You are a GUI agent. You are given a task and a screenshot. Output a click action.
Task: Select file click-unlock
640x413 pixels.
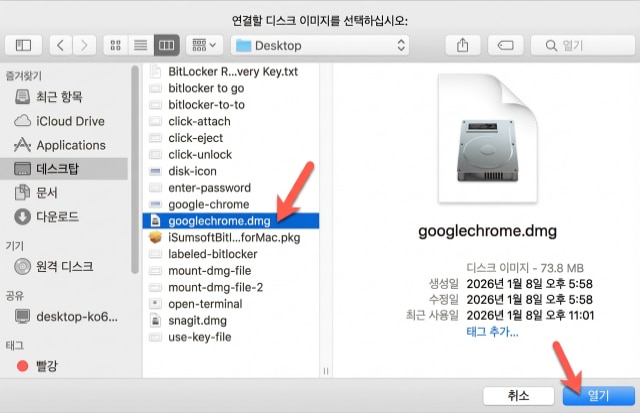click(231, 155)
